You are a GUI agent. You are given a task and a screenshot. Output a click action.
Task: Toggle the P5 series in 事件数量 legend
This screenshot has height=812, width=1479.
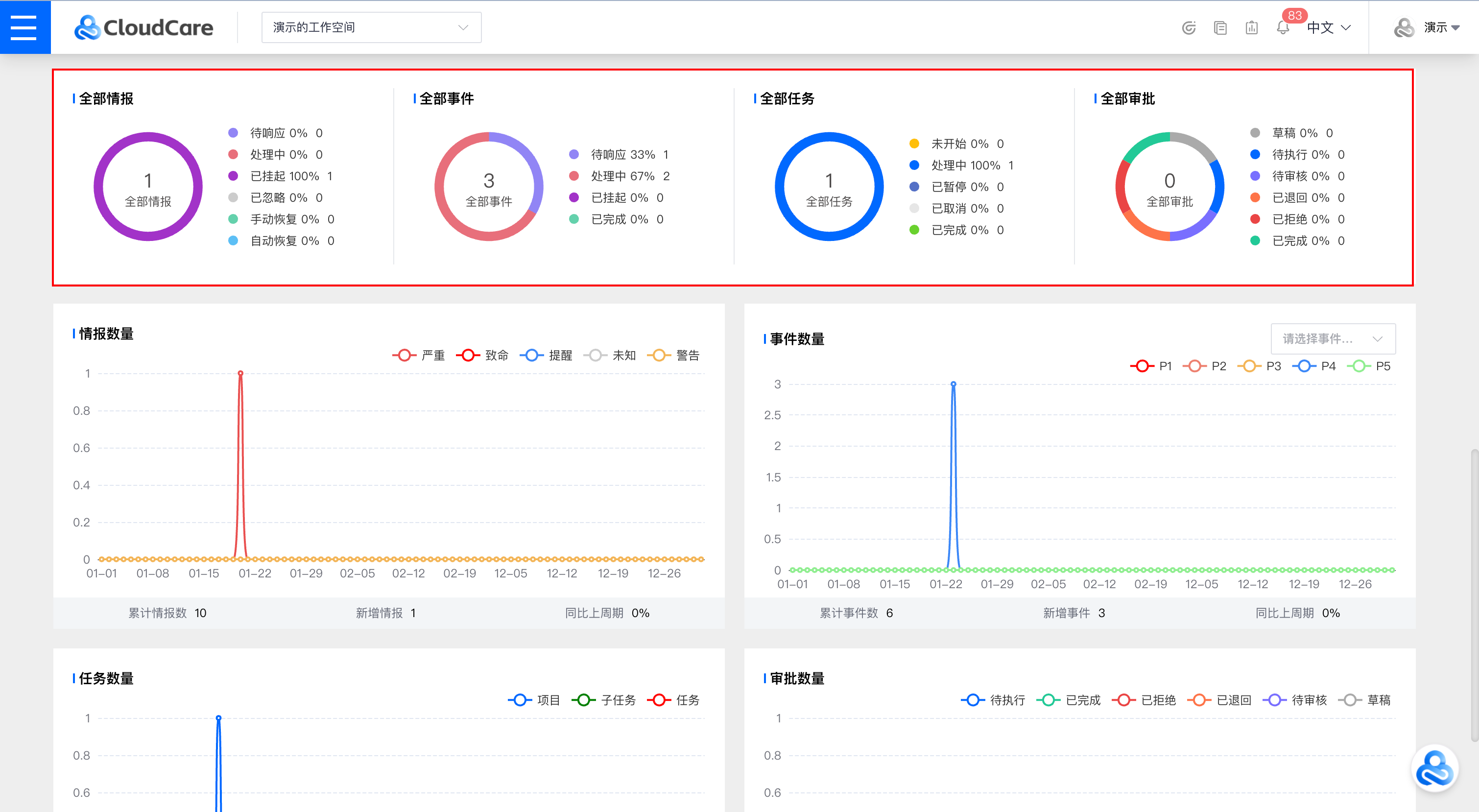1369,366
